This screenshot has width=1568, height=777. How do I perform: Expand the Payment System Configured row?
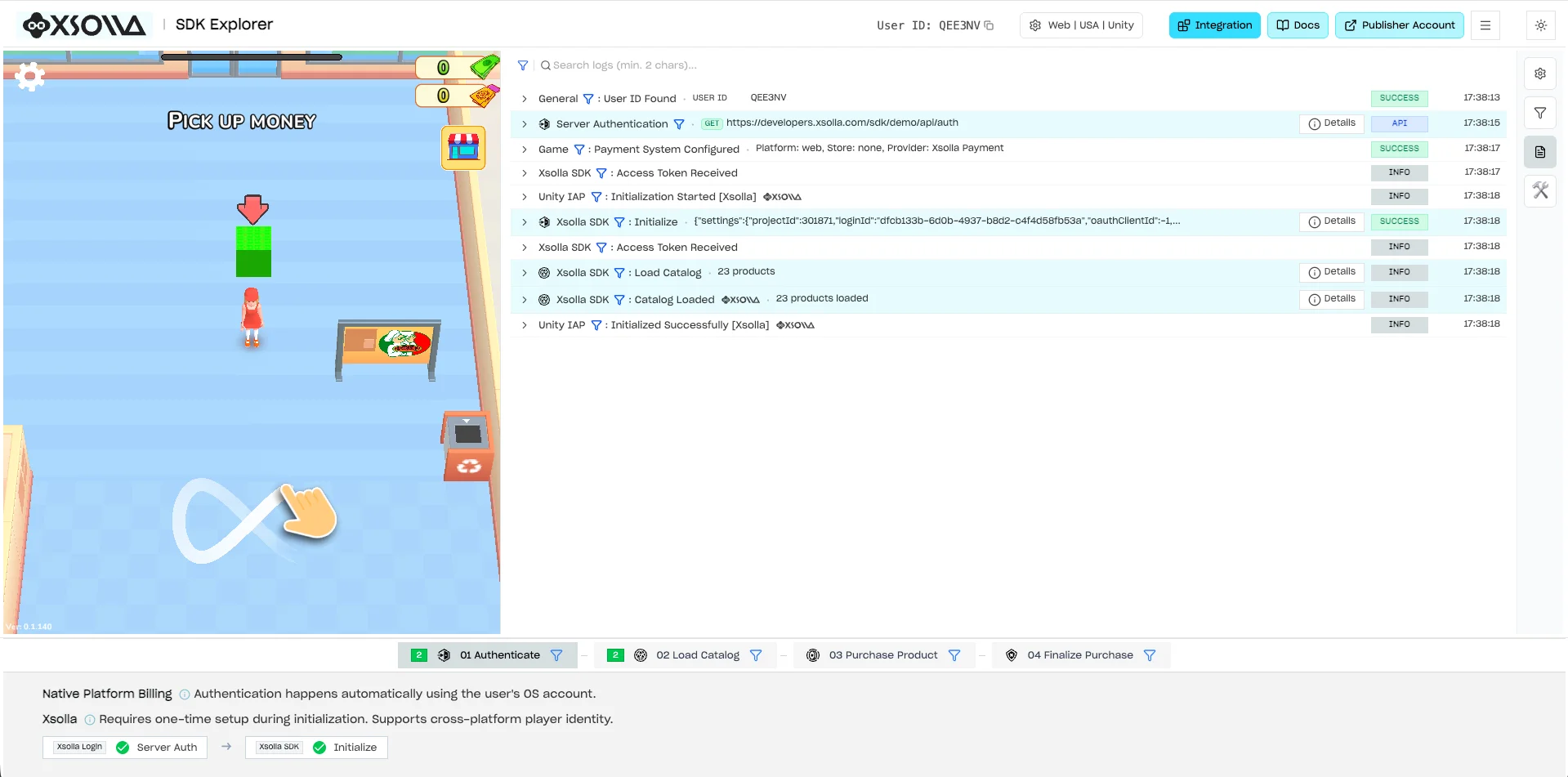(x=525, y=150)
